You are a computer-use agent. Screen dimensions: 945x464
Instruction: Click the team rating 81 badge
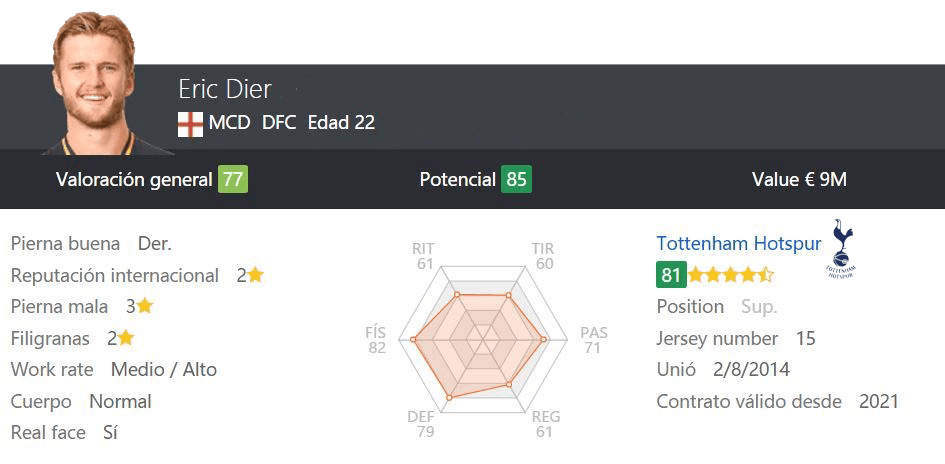(x=671, y=275)
